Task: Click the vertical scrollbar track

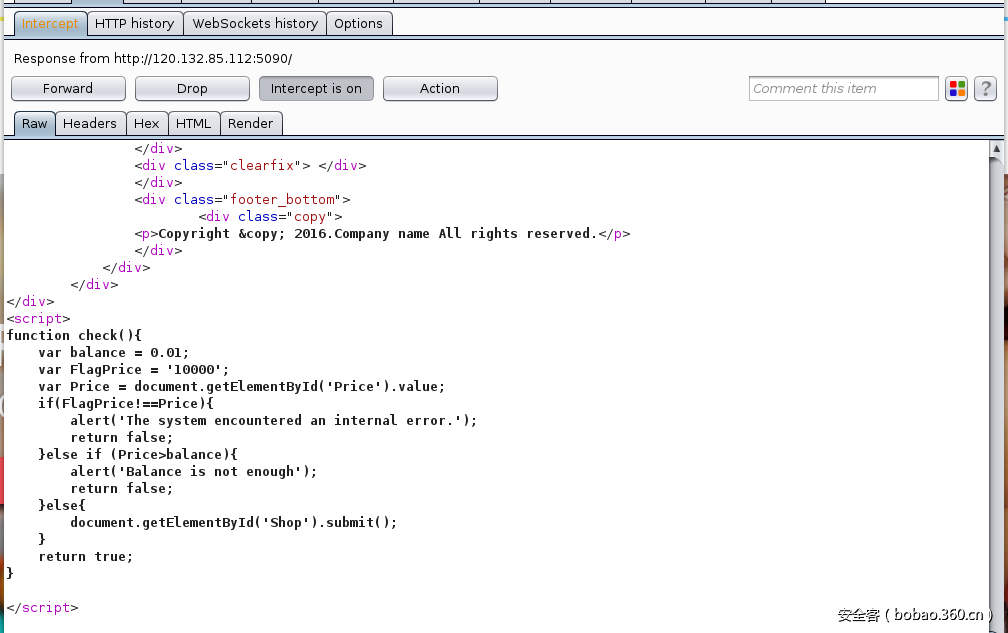Action: 997,400
